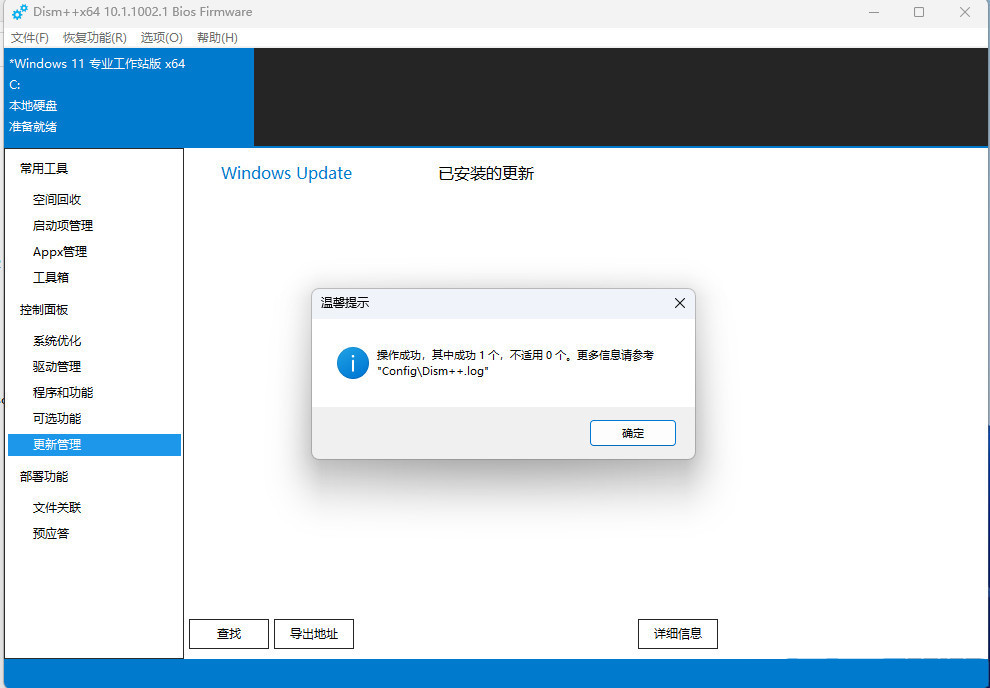Open Appx管理 in the sidebar

click(58, 251)
